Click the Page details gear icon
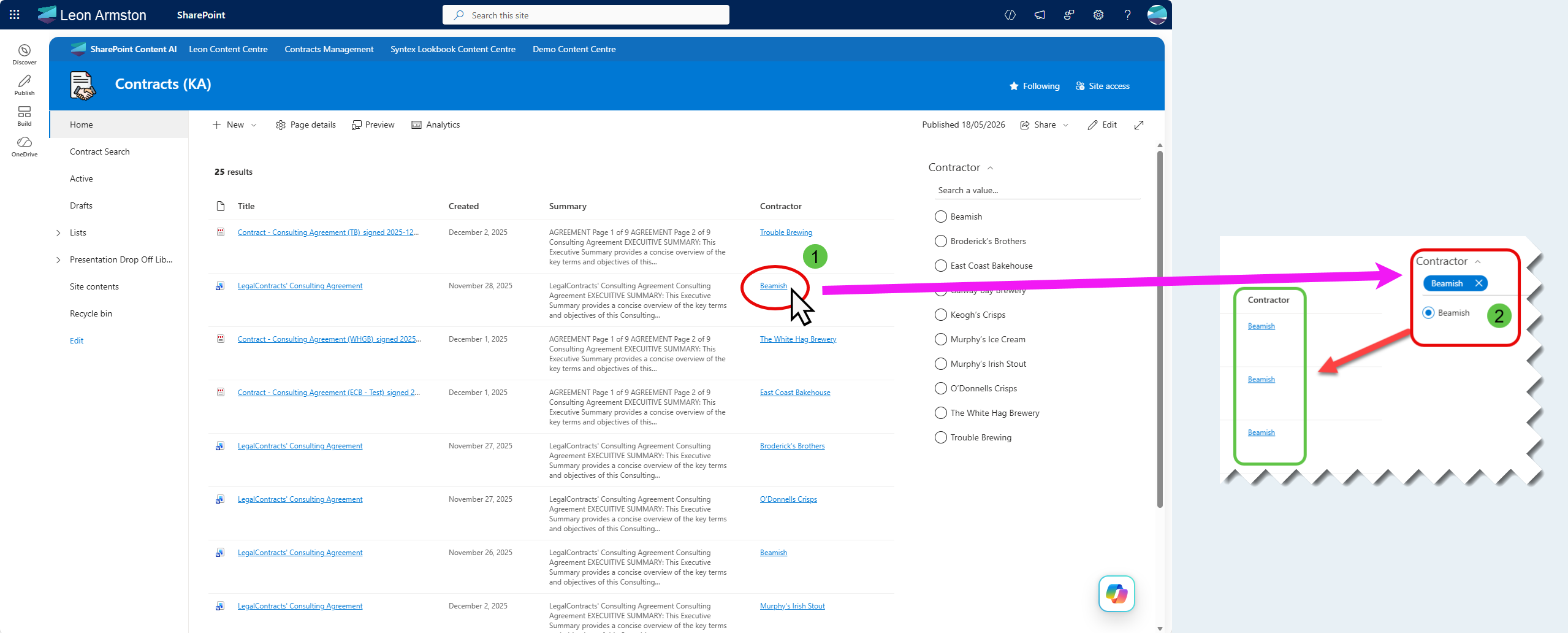 281,125
